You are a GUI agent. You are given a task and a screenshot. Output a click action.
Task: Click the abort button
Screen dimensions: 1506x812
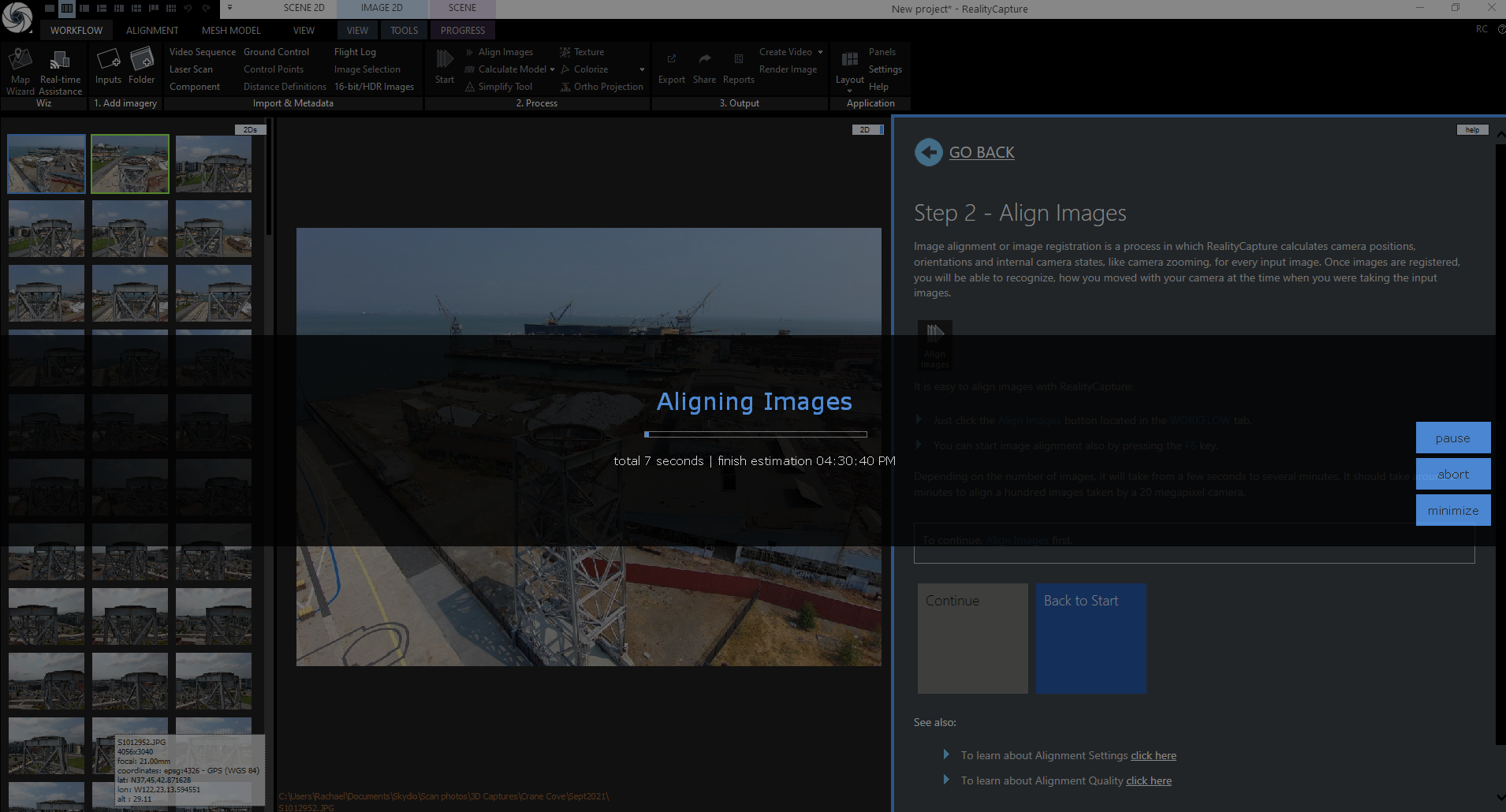1453,474
